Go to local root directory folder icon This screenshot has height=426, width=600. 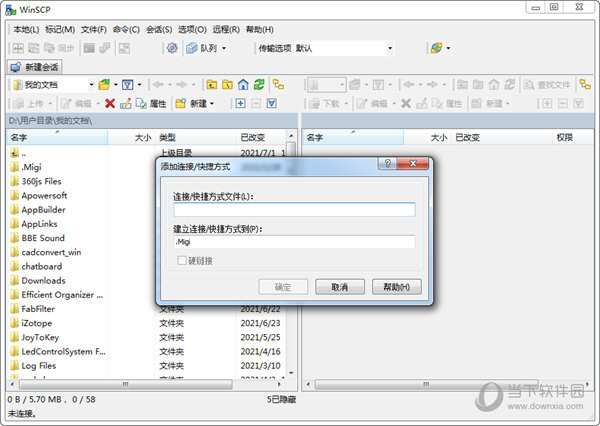coord(227,85)
